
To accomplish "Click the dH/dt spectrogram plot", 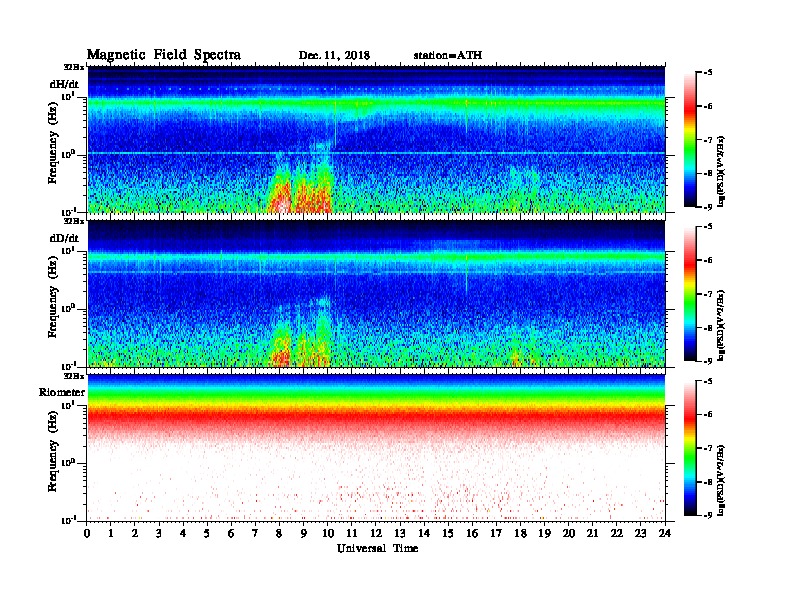I will click(376, 139).
